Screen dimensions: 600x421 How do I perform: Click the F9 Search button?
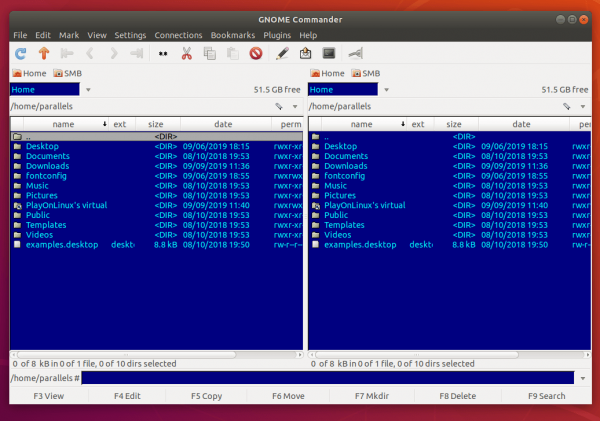546,396
